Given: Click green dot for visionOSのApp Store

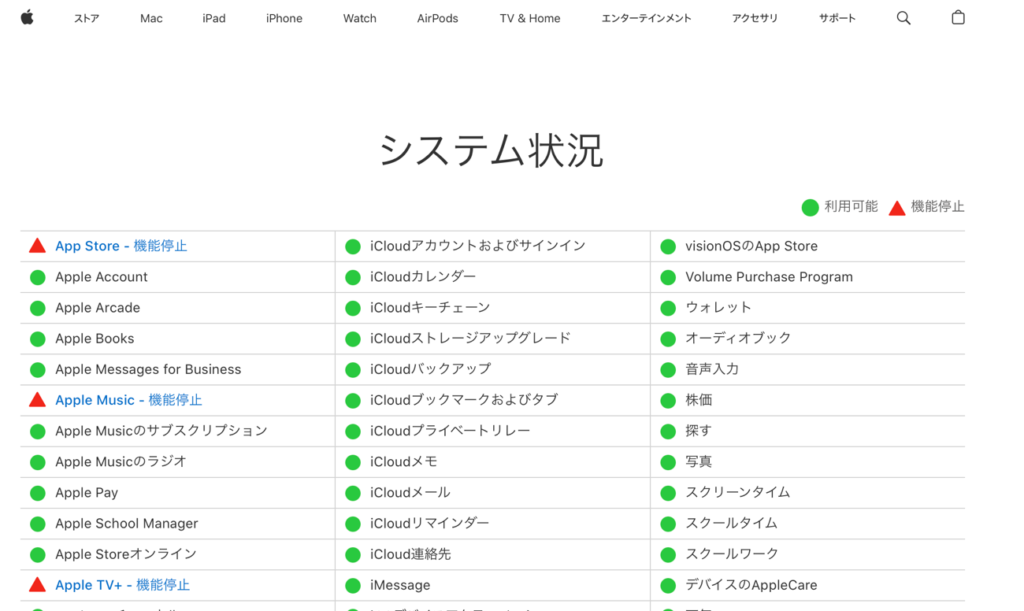Looking at the screenshot, I should 668,247.
